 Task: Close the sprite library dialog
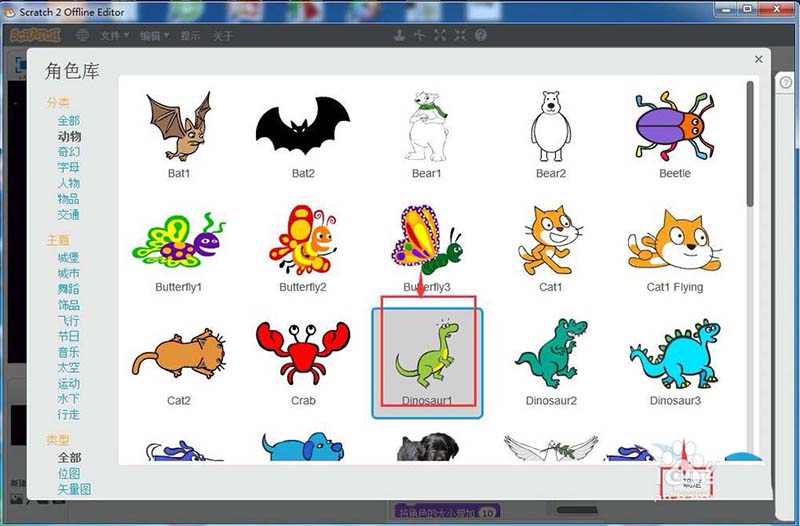coord(759,59)
